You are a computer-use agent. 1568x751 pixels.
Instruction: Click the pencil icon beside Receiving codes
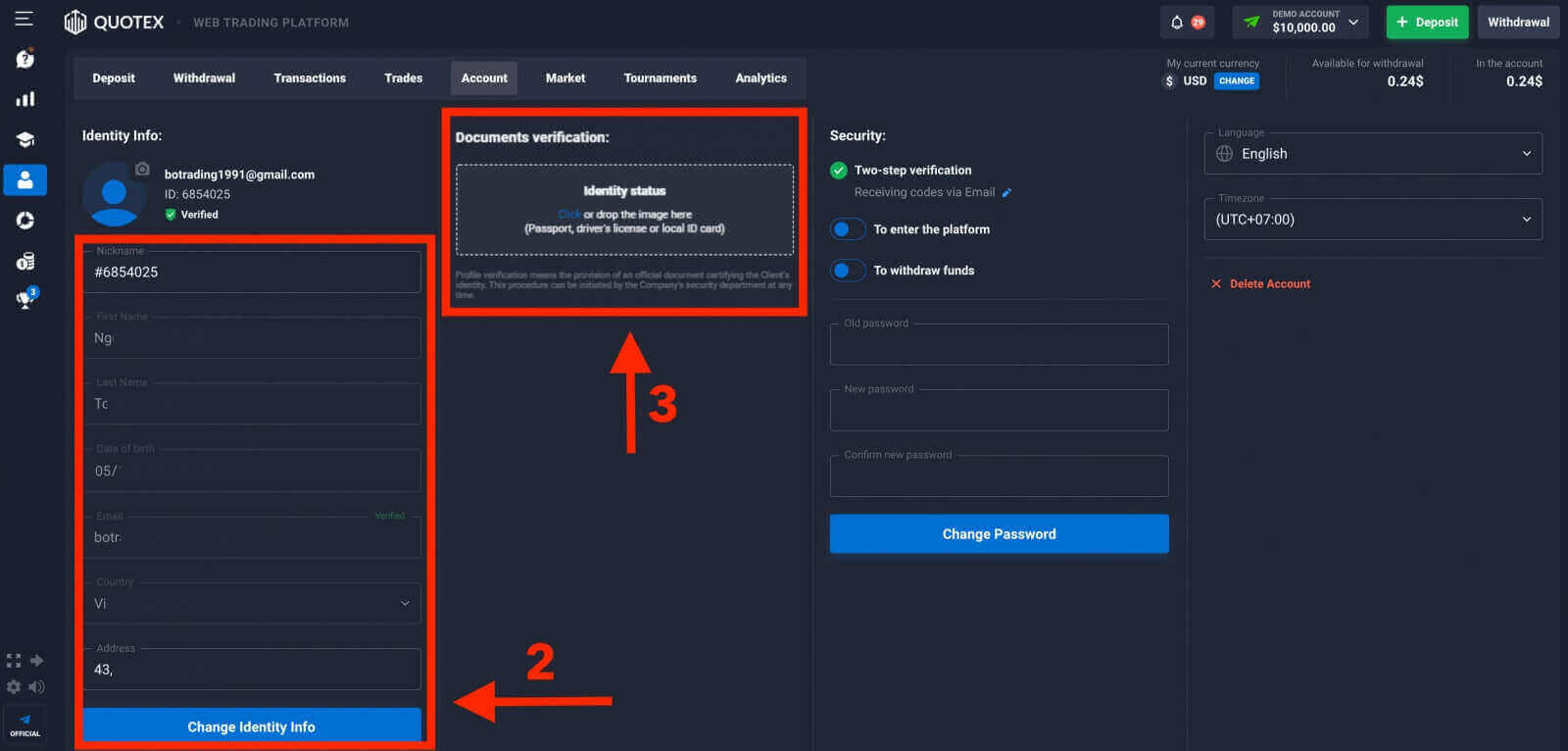click(x=1006, y=193)
